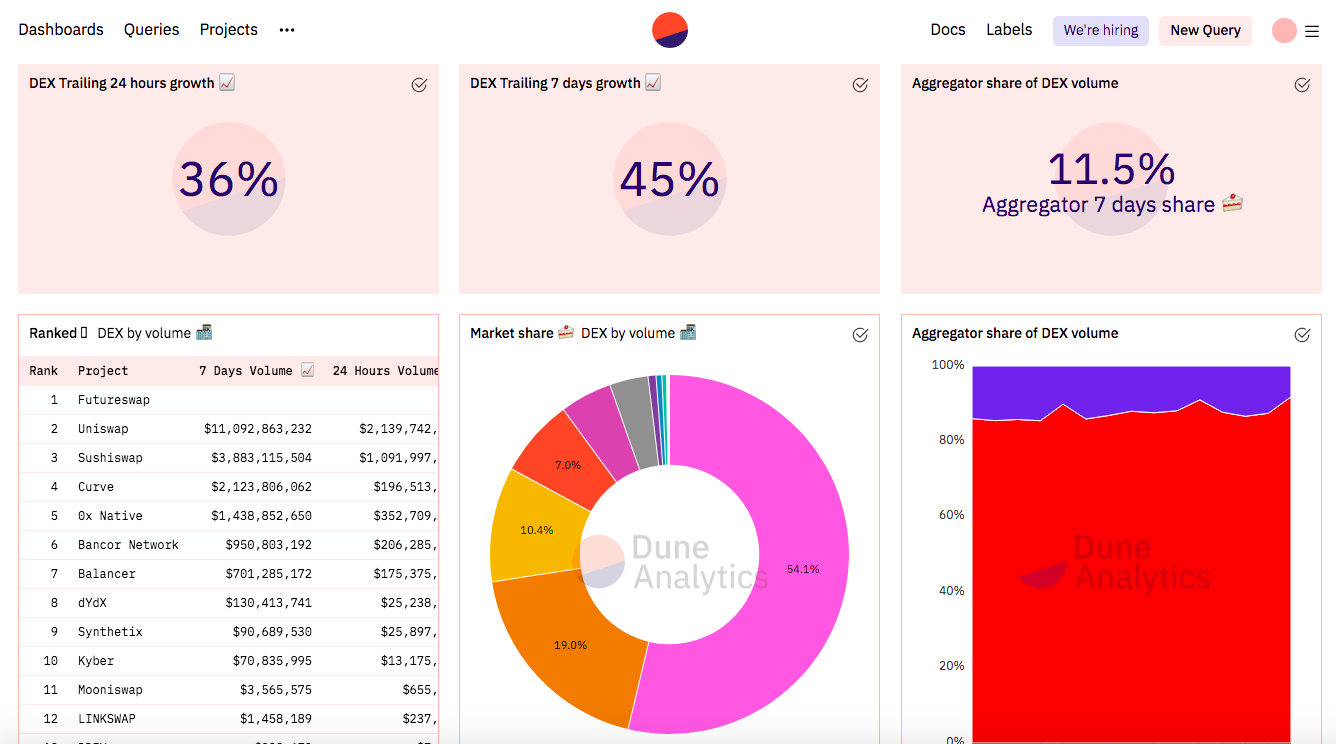This screenshot has width=1336, height=744.
Task: Click the pink user avatar
Action: pyautogui.click(x=1284, y=30)
